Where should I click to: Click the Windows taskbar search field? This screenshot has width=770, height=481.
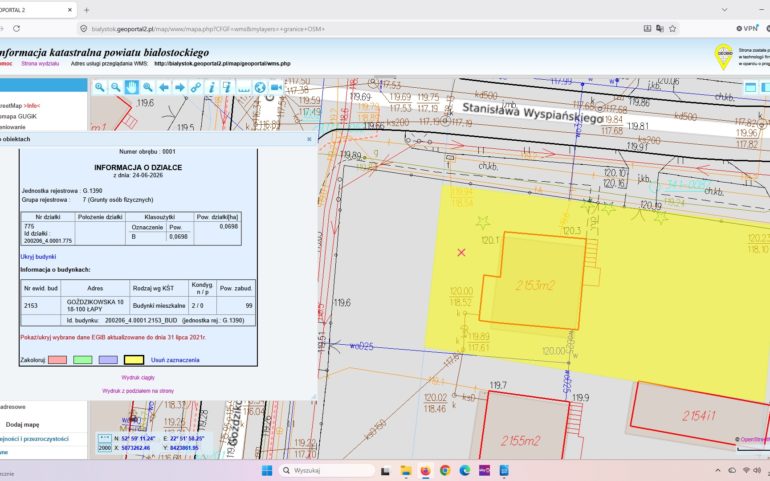[x=327, y=471]
